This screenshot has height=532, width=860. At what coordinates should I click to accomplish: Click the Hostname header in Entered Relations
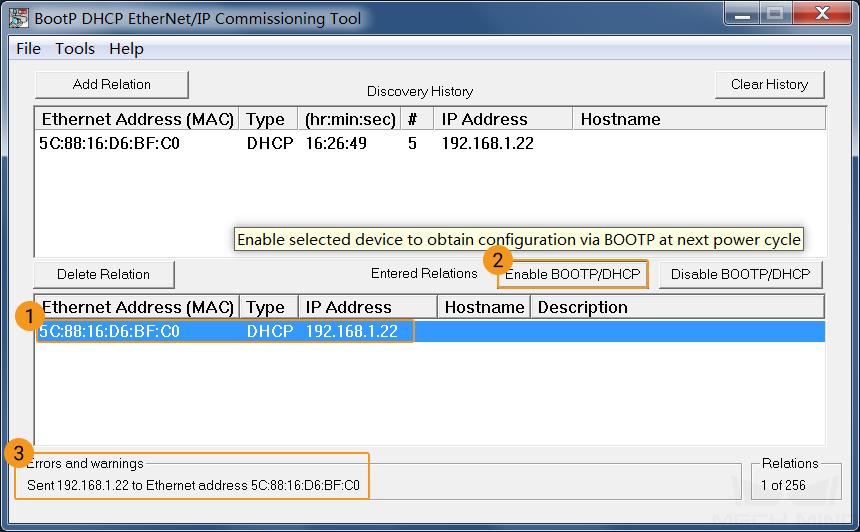pyautogui.click(x=484, y=307)
